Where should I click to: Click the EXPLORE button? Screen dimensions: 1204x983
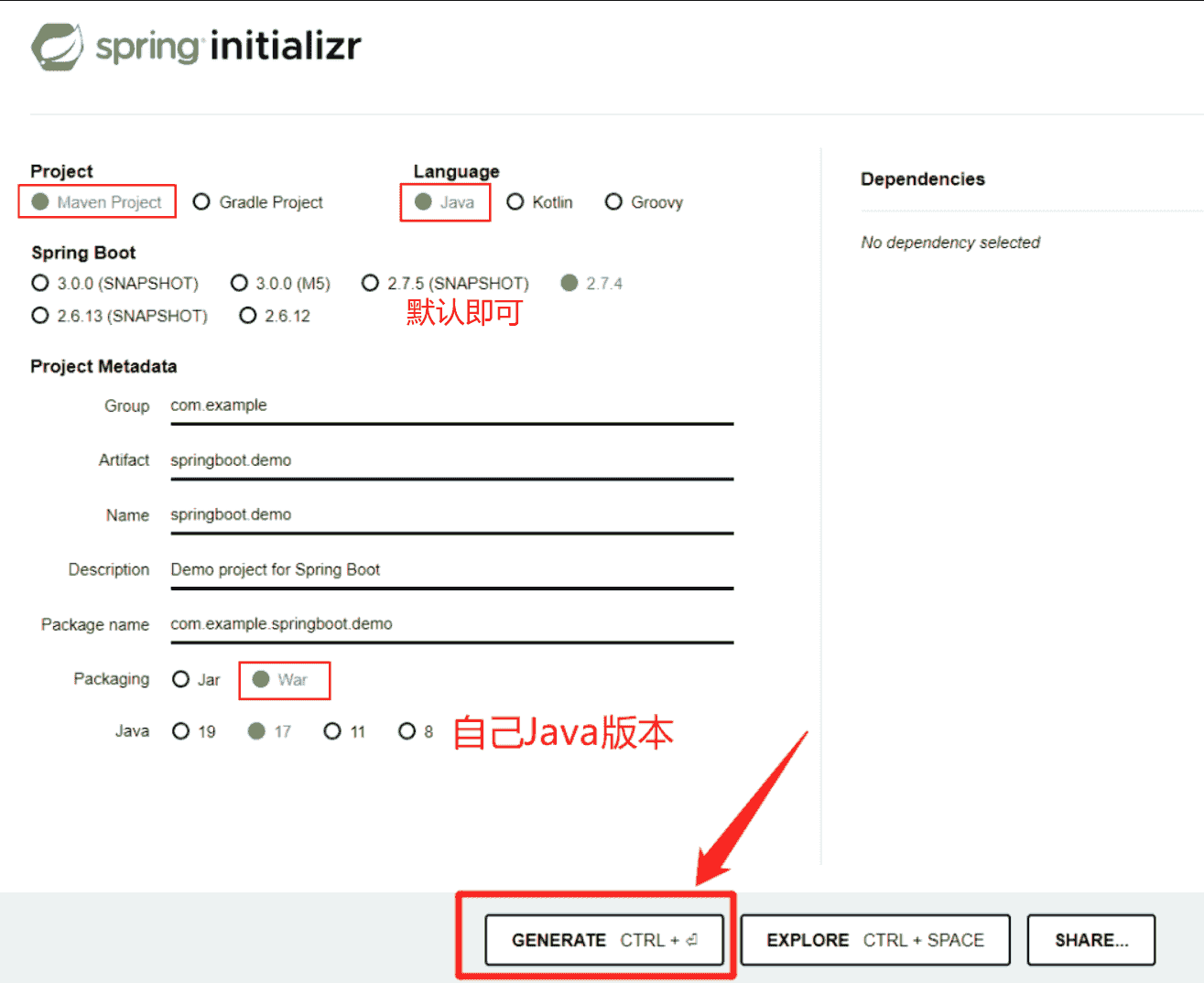point(874,940)
